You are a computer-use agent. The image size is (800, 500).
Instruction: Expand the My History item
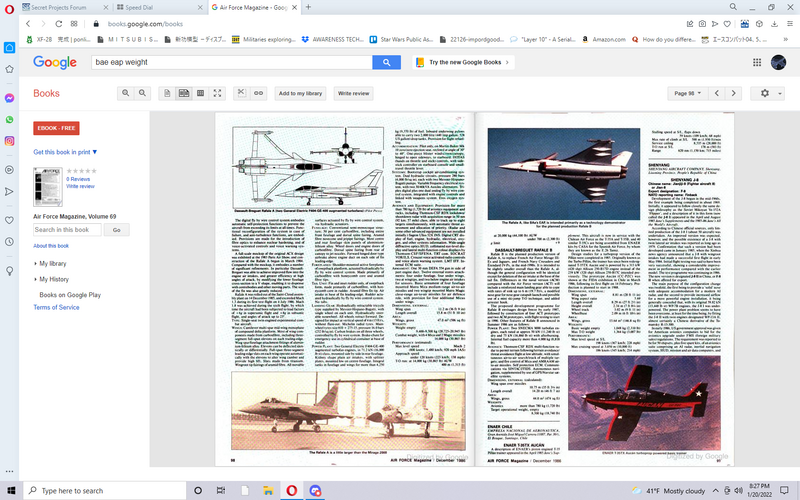pyautogui.click(x=54, y=280)
